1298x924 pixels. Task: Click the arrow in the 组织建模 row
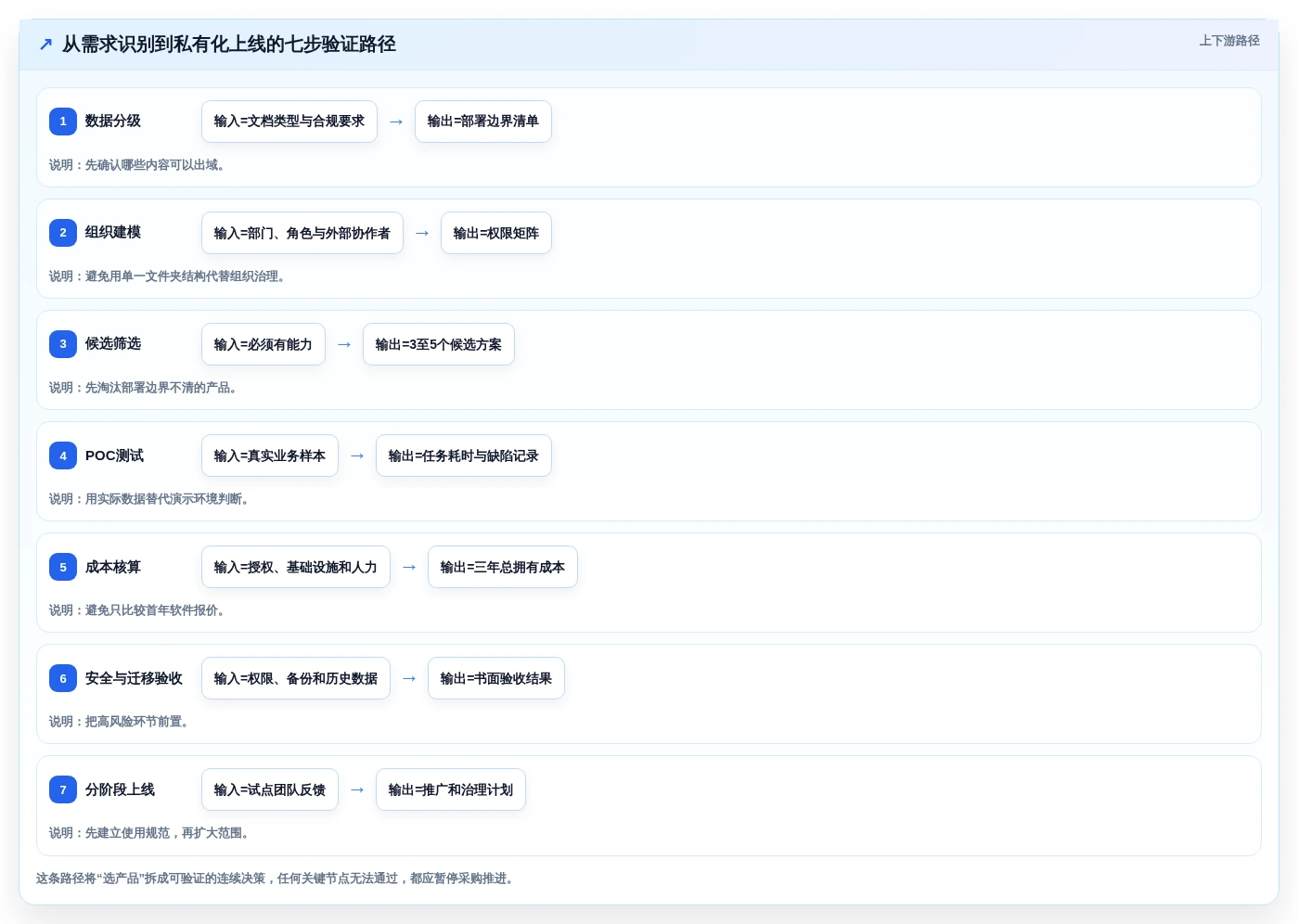[422, 233]
